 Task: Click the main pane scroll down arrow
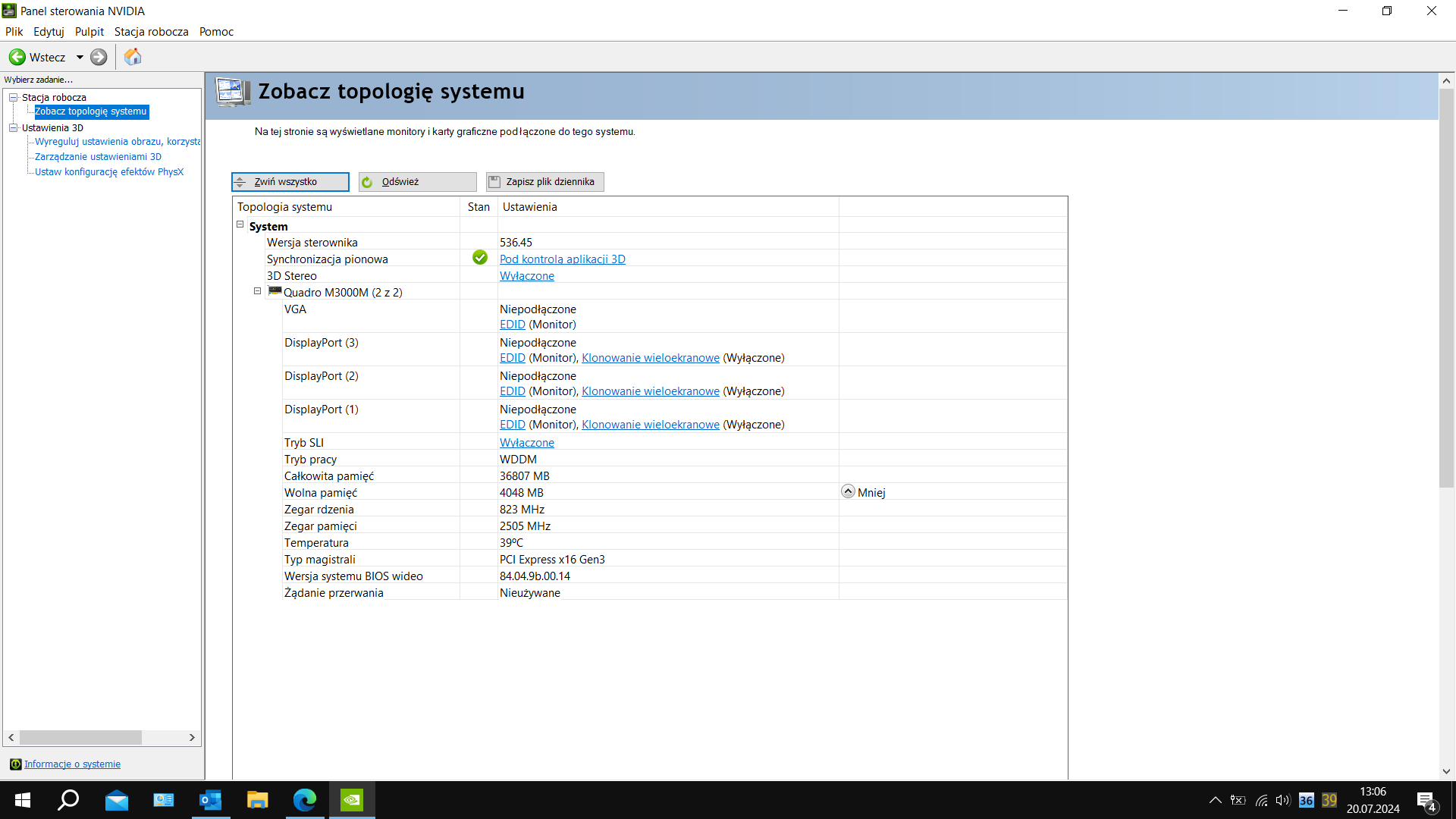1446,771
